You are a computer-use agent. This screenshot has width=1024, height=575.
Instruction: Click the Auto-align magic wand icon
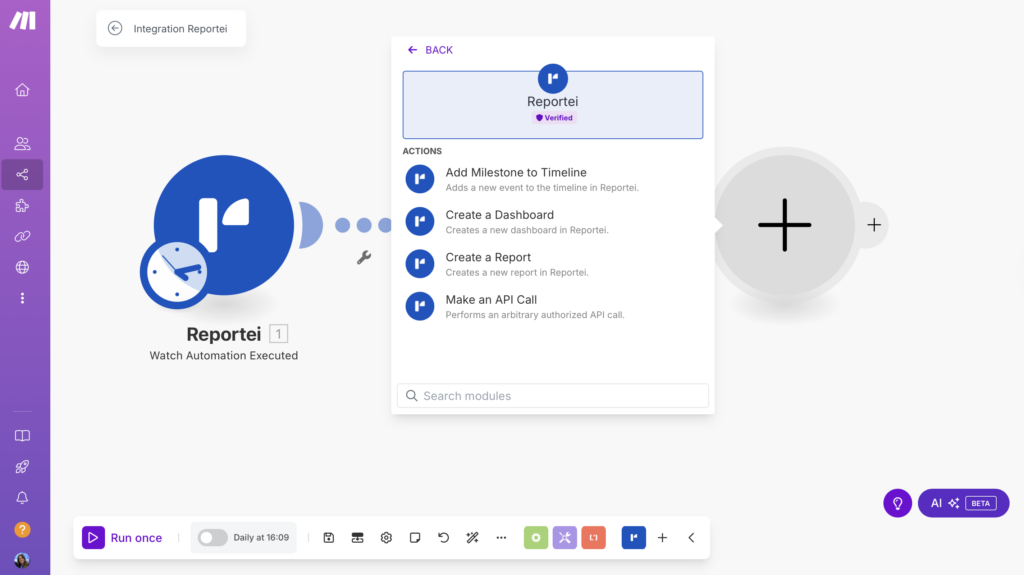point(473,538)
